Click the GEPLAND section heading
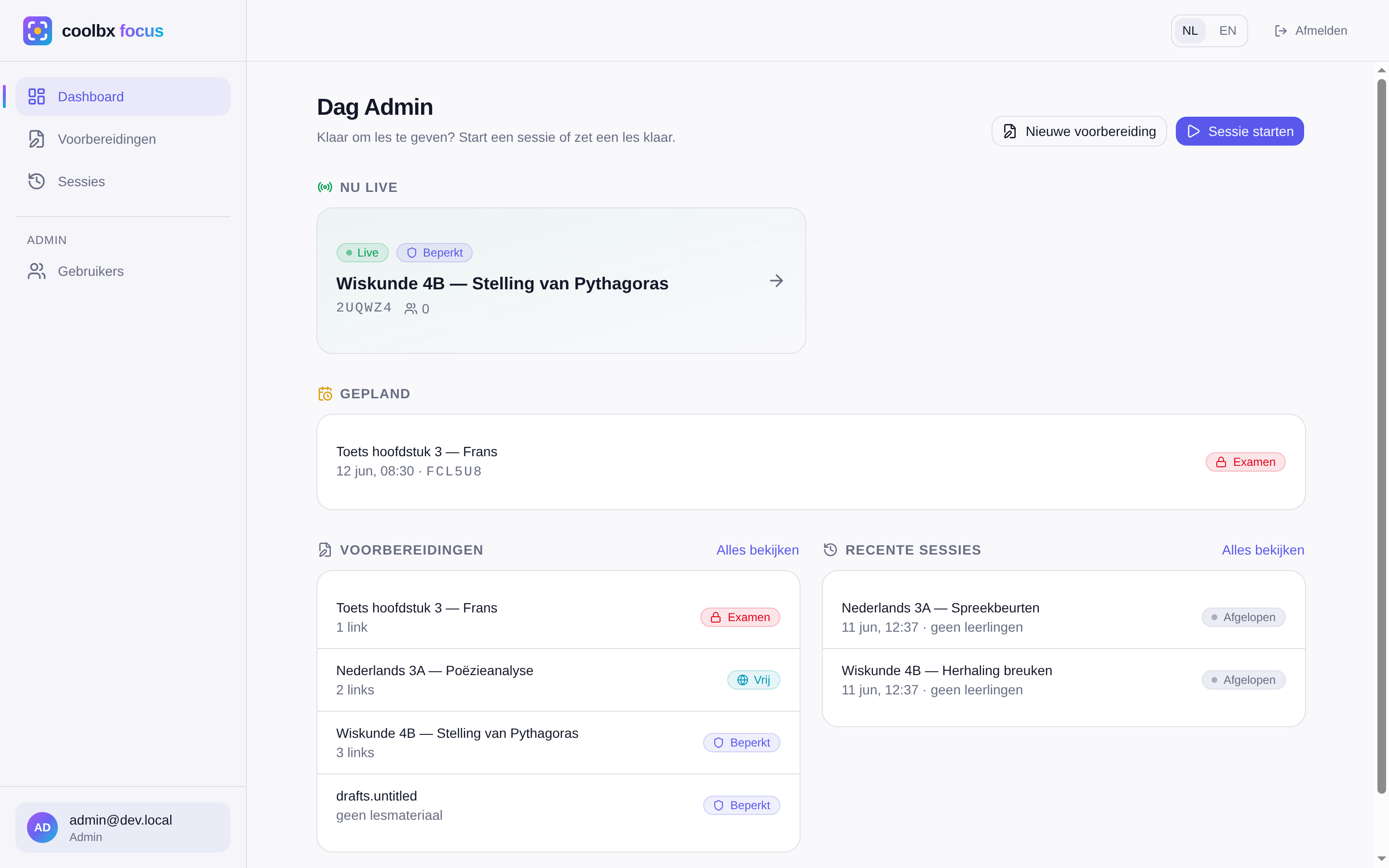The width and height of the screenshot is (1389, 868). click(375, 394)
